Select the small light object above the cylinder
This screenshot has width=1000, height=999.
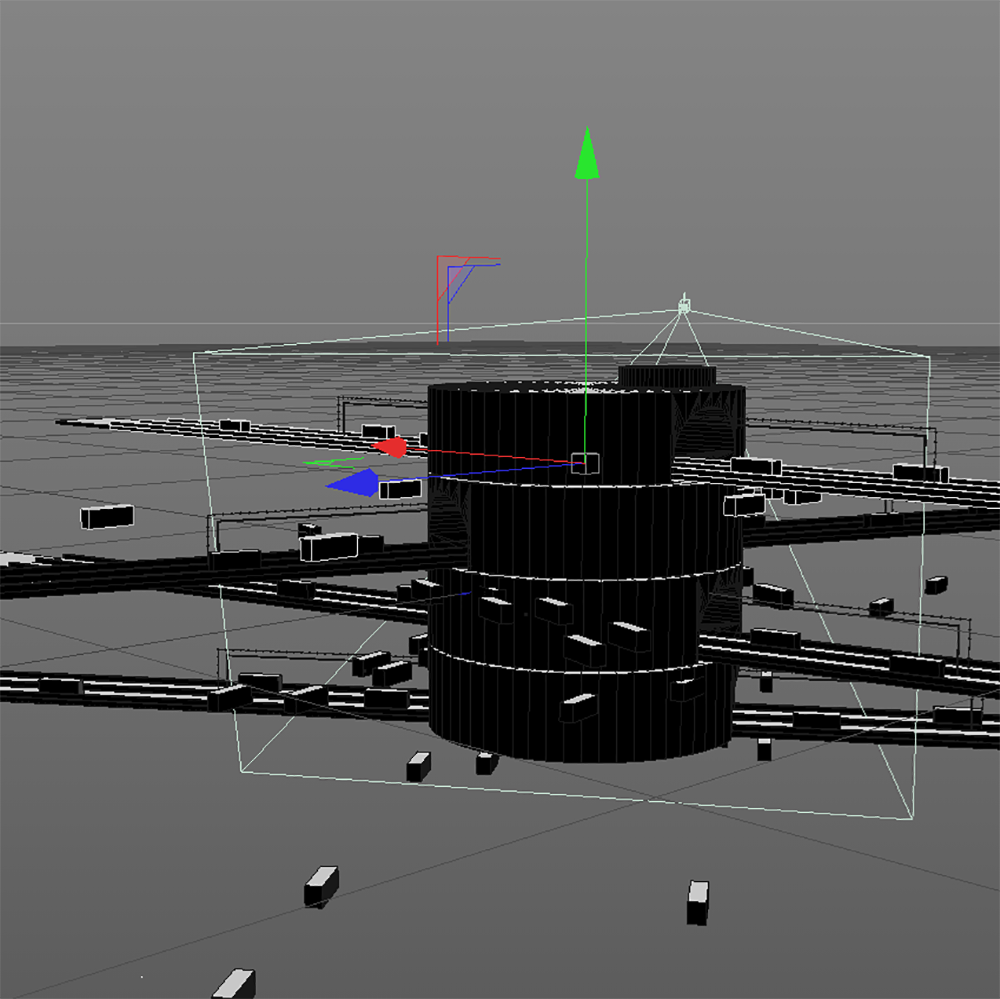pos(684,306)
